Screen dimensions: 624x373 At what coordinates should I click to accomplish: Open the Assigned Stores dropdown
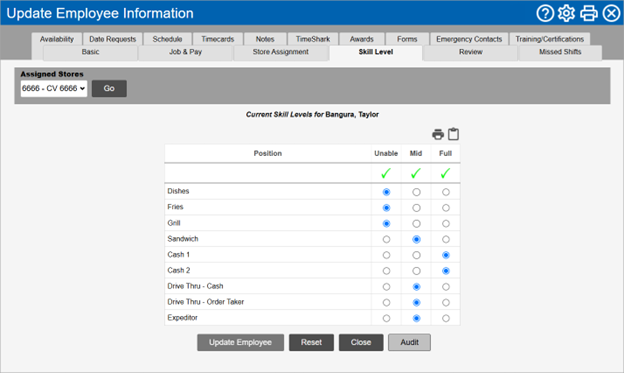coord(54,88)
